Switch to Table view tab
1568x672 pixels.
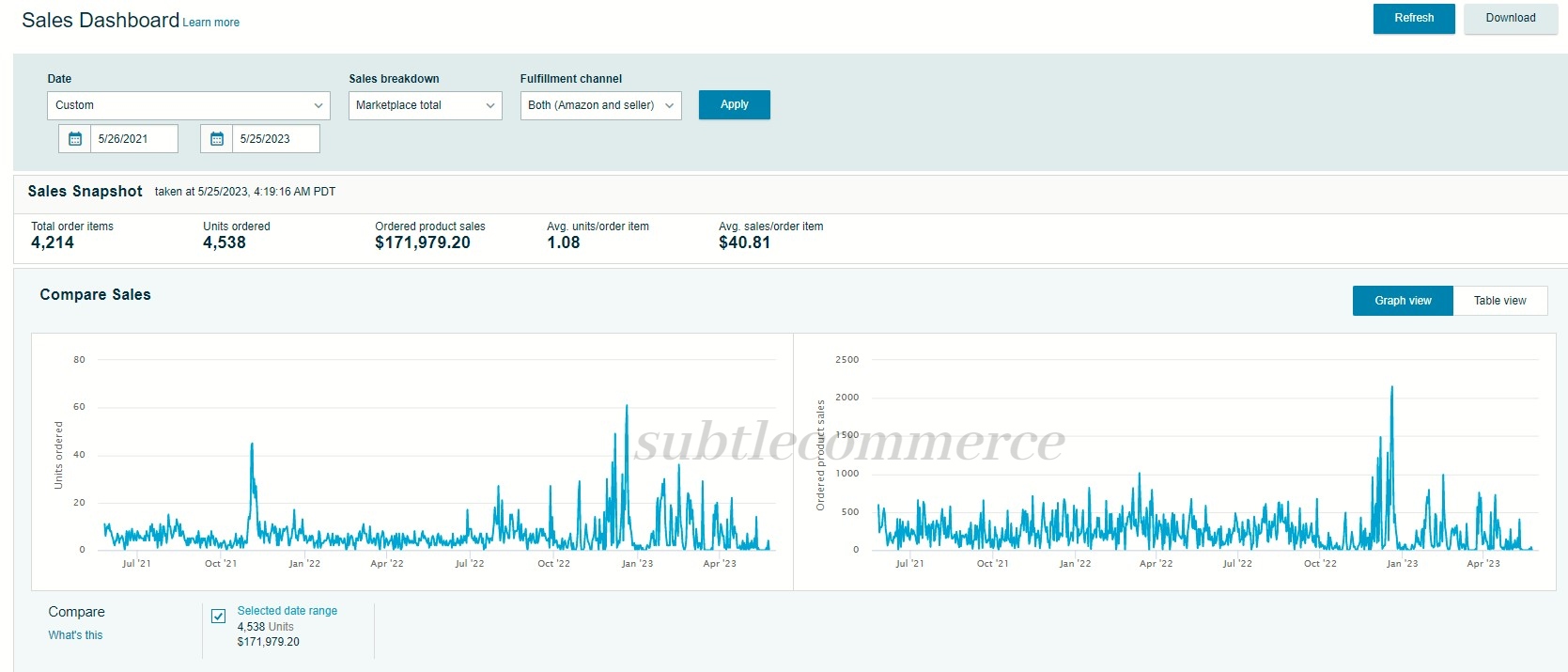coord(1499,301)
